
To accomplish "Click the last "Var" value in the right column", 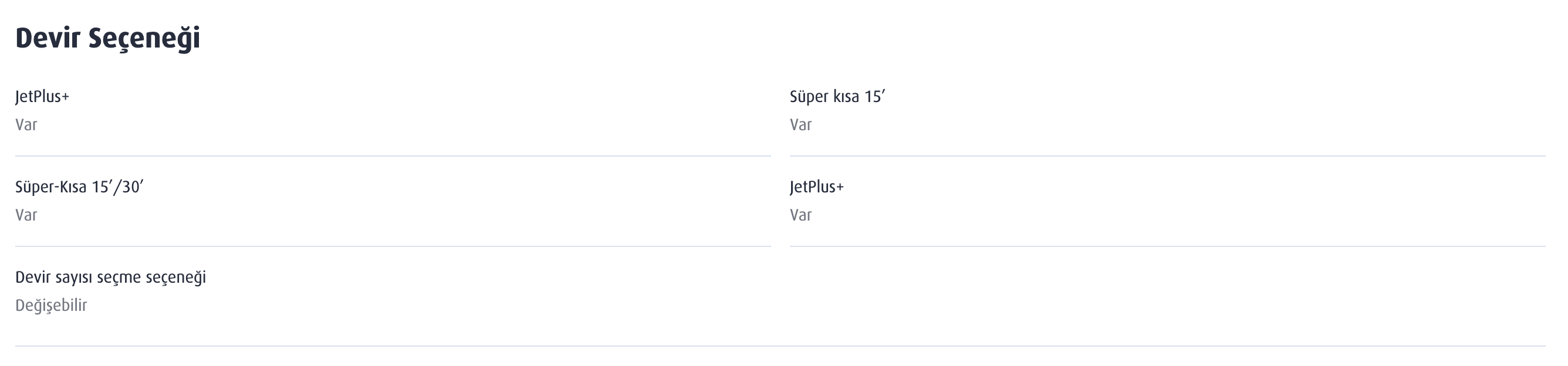I will pyautogui.click(x=800, y=215).
